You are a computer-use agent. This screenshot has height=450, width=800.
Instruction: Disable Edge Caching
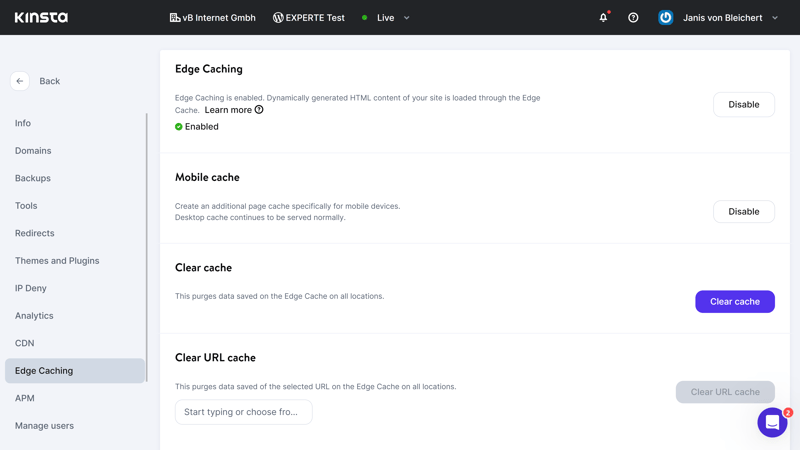pyautogui.click(x=743, y=105)
